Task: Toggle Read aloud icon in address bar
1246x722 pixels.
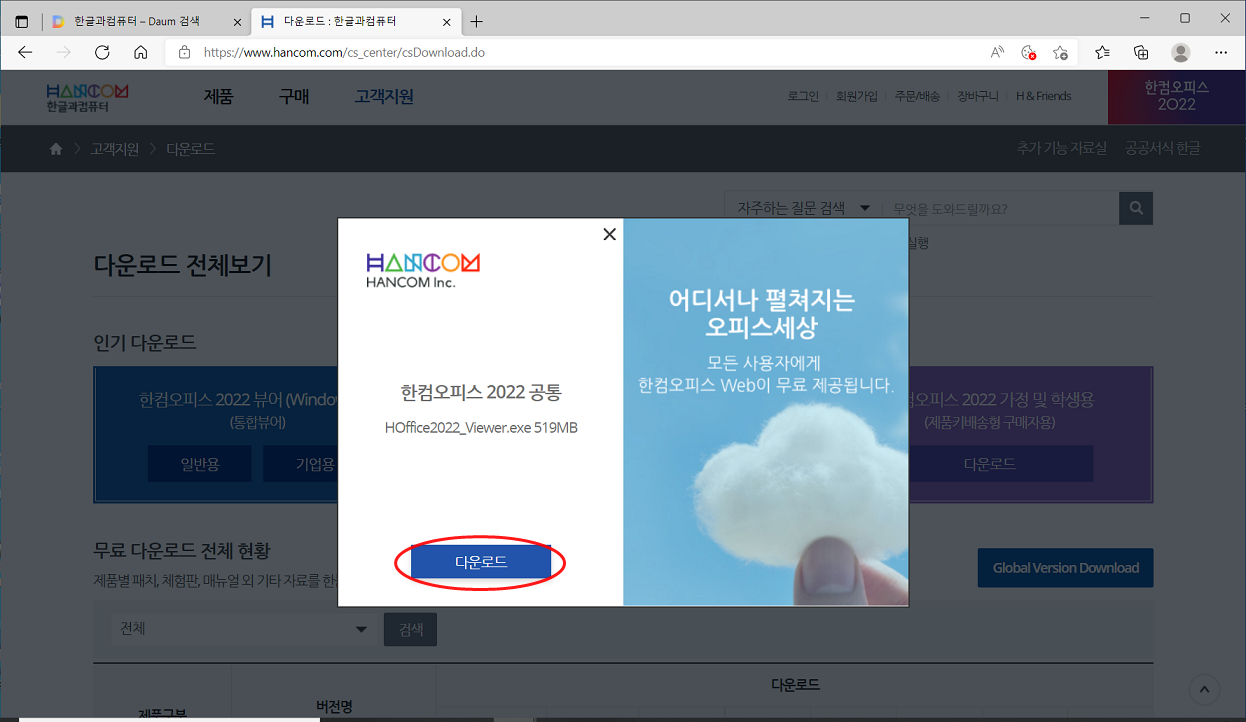Action: [x=997, y=52]
